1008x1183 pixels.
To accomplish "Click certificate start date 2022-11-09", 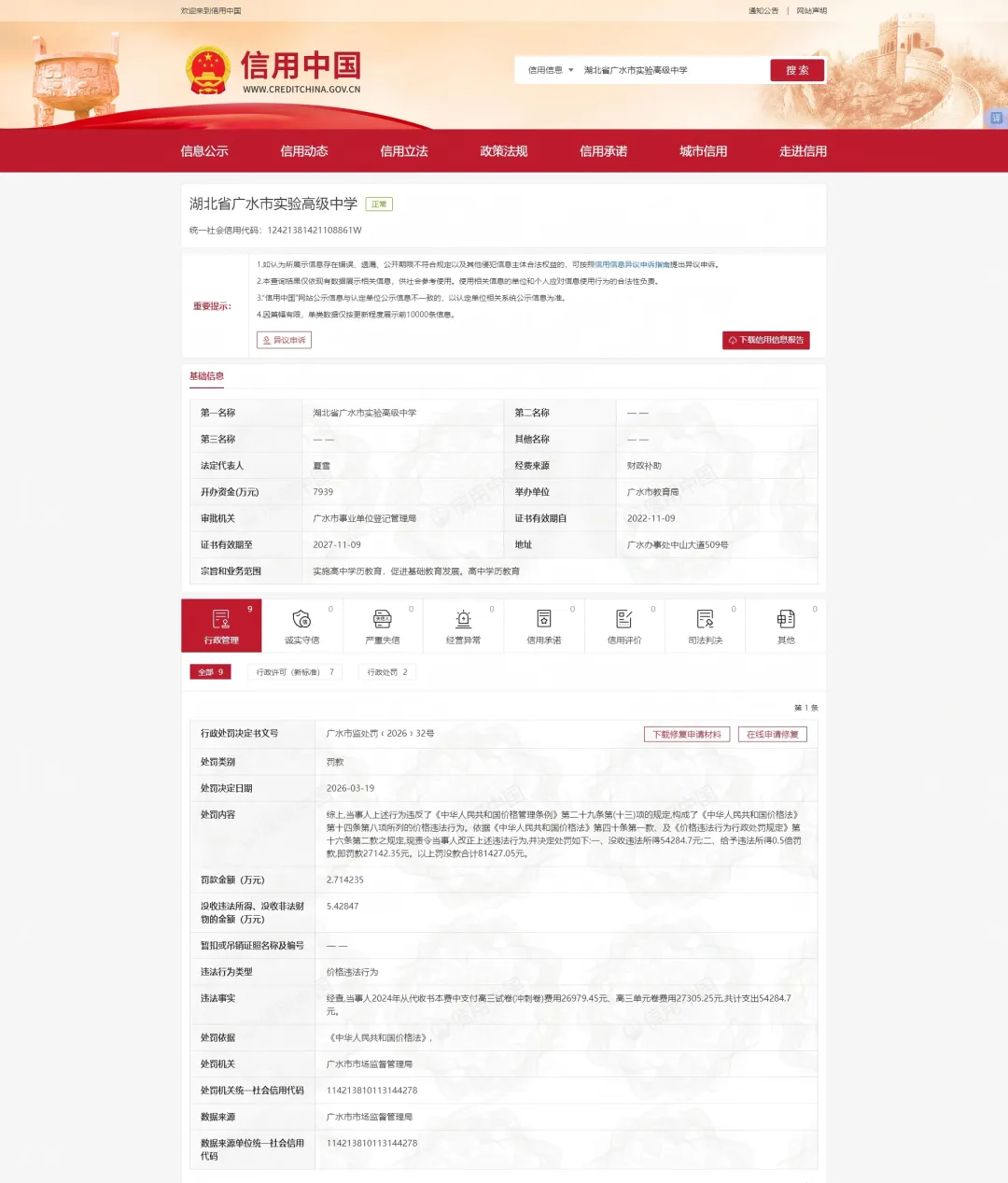I will 651,518.
